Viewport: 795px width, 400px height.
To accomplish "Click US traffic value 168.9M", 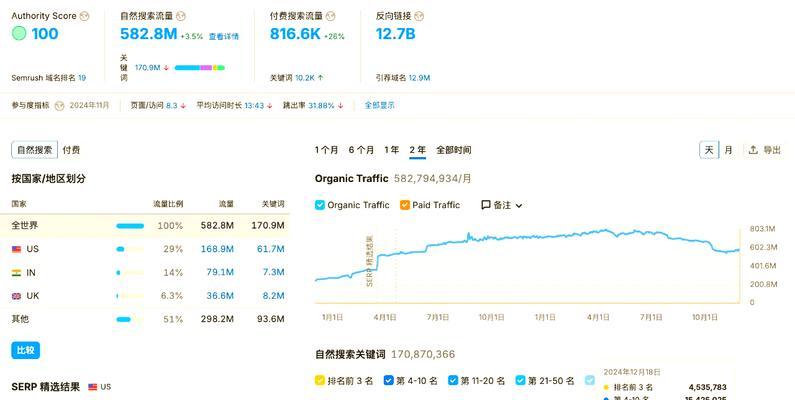I will pyautogui.click(x=217, y=249).
